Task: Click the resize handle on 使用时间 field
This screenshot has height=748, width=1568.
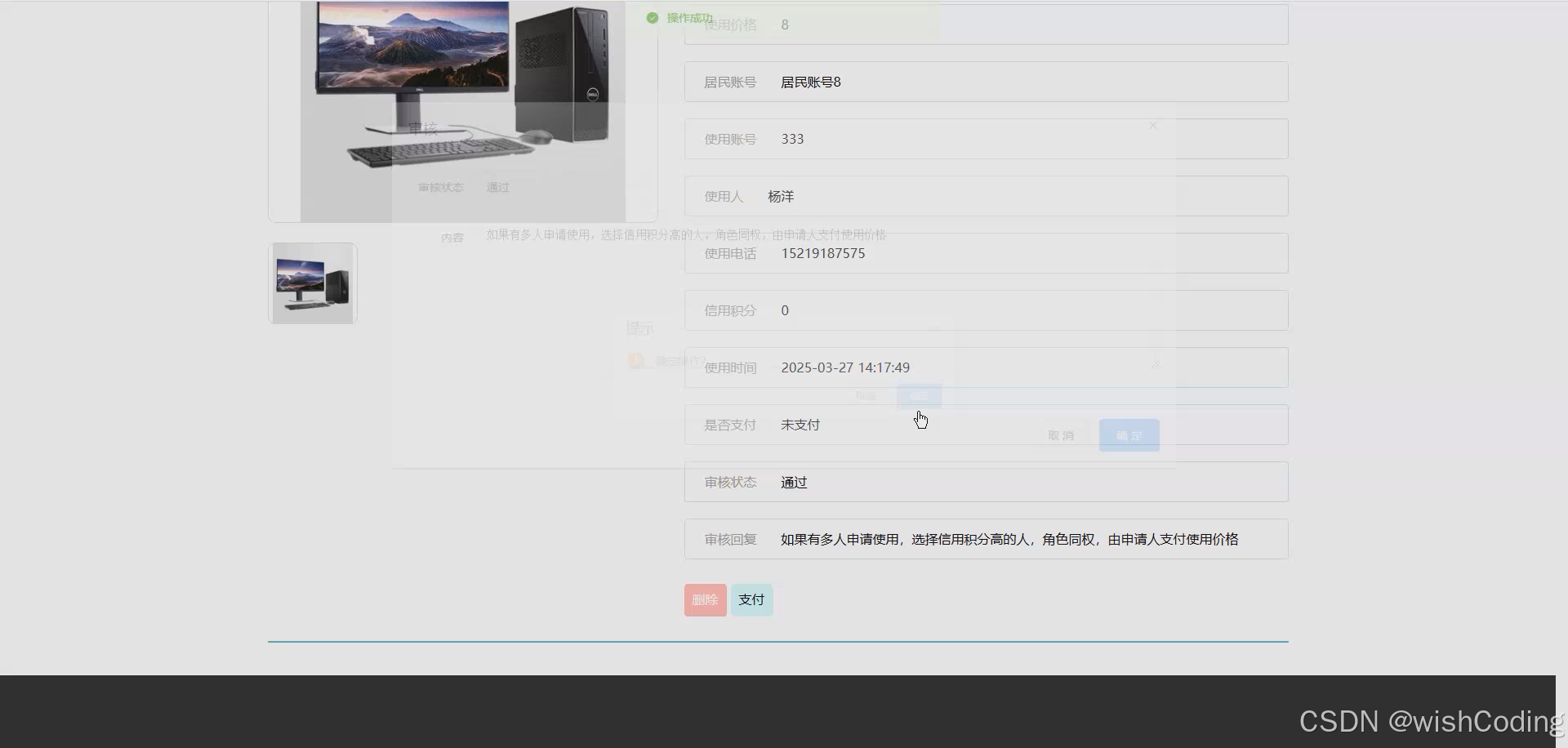Action: coord(1156,364)
